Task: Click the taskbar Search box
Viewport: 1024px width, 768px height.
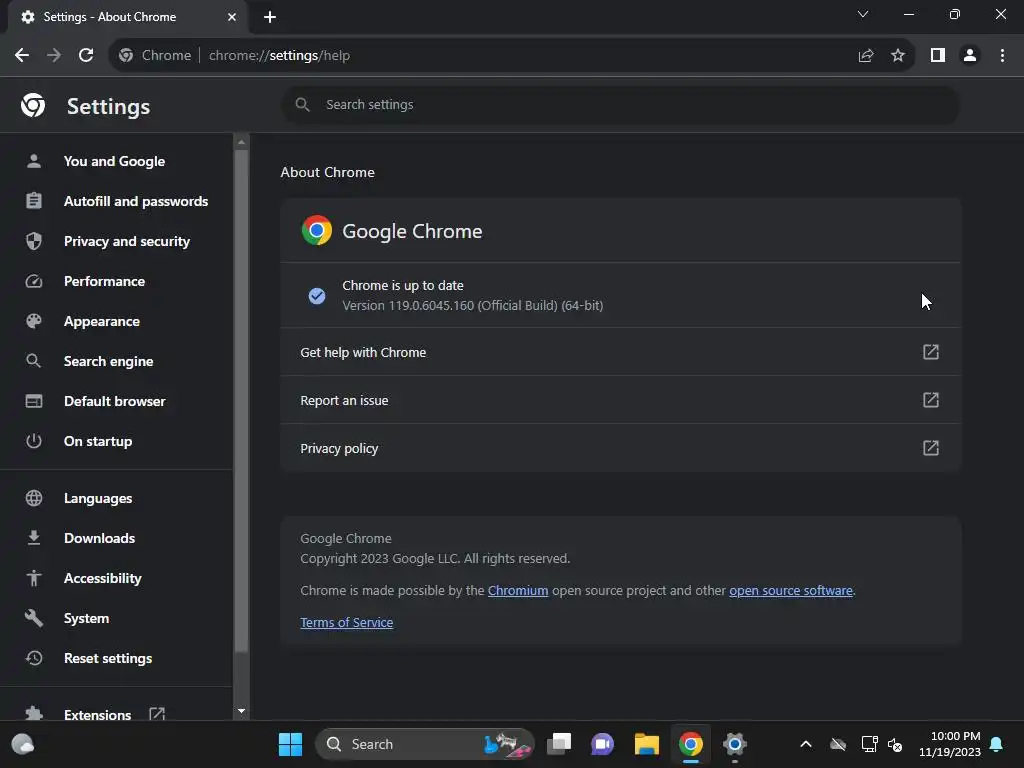Action: tap(425, 744)
